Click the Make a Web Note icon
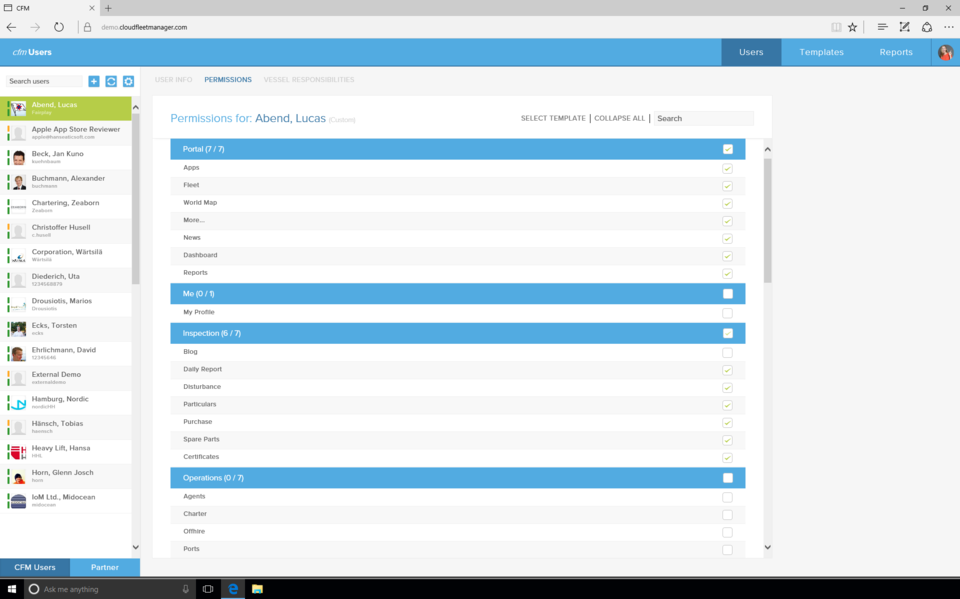Screen dimensions: 960x599 905,27
